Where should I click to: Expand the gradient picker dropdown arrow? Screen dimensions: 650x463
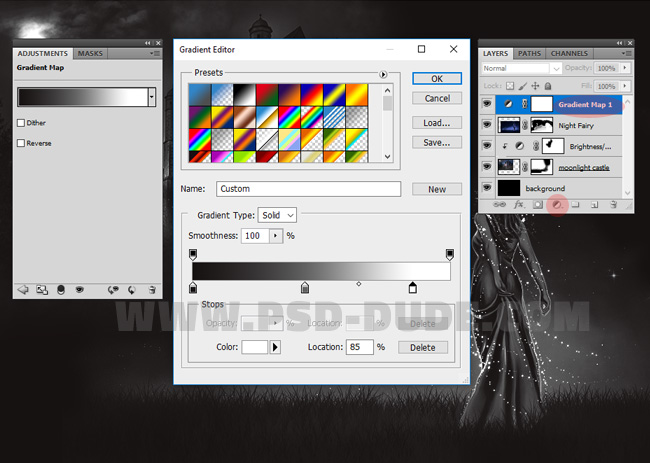pos(151,97)
